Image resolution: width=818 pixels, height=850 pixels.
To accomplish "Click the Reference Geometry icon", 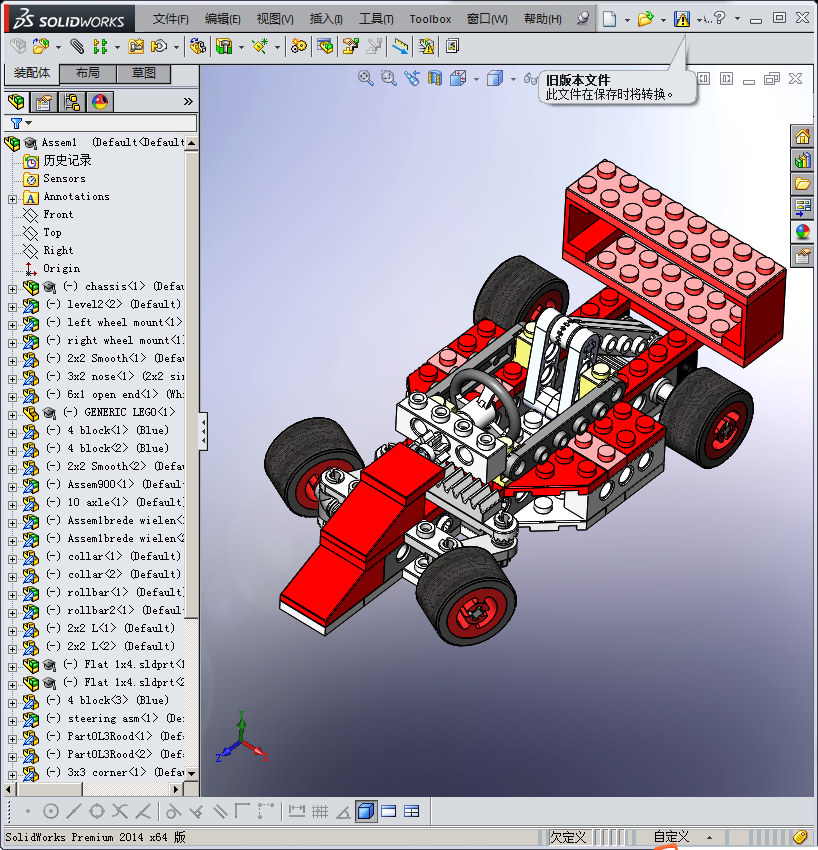I will point(260,47).
